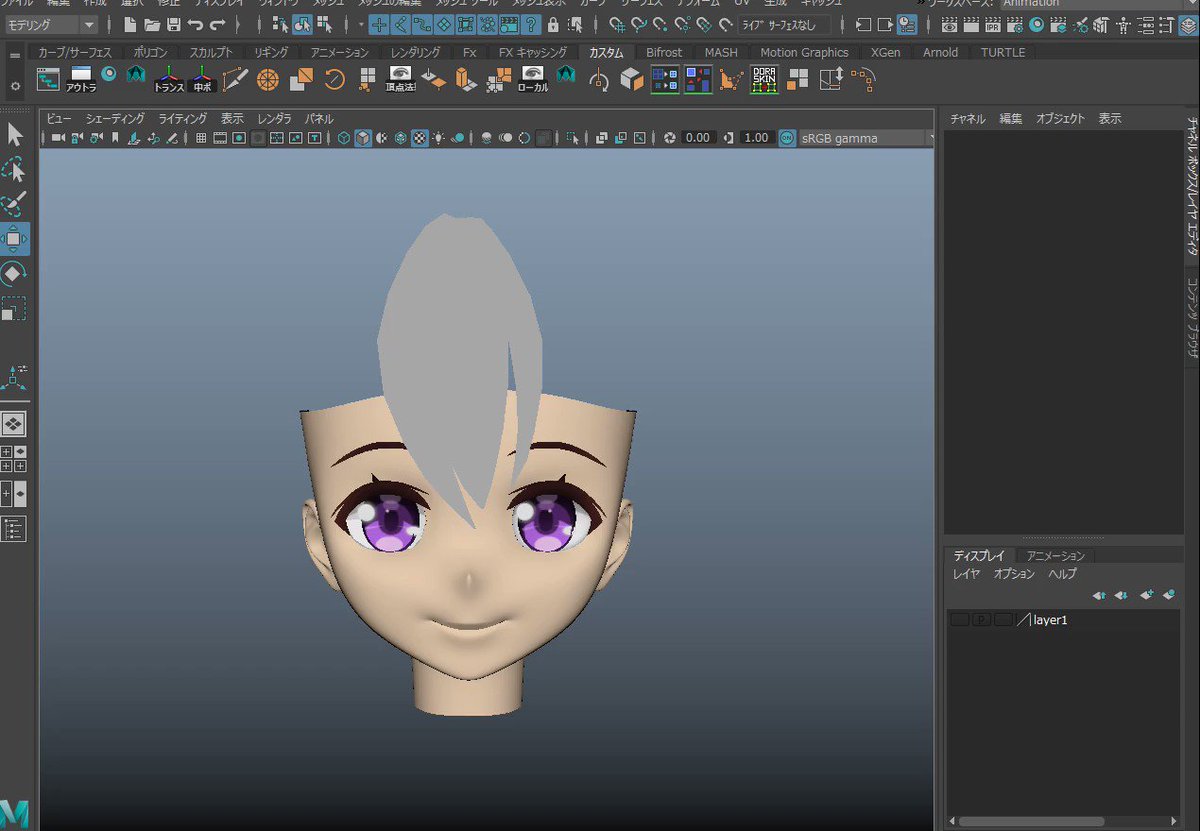Activate the Move tool in toolbox
The image size is (1200, 831).
[14, 239]
